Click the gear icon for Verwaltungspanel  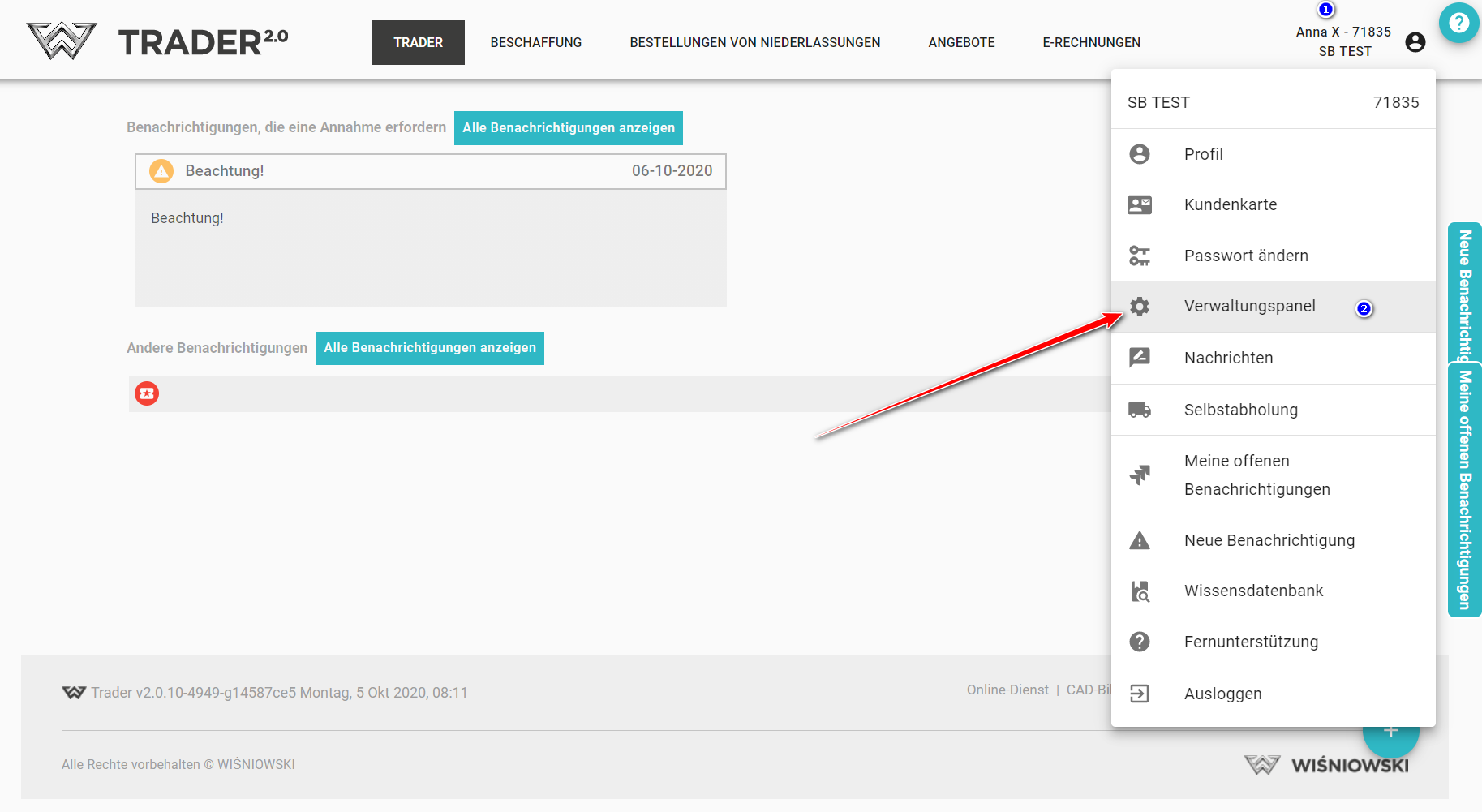[1140, 307]
